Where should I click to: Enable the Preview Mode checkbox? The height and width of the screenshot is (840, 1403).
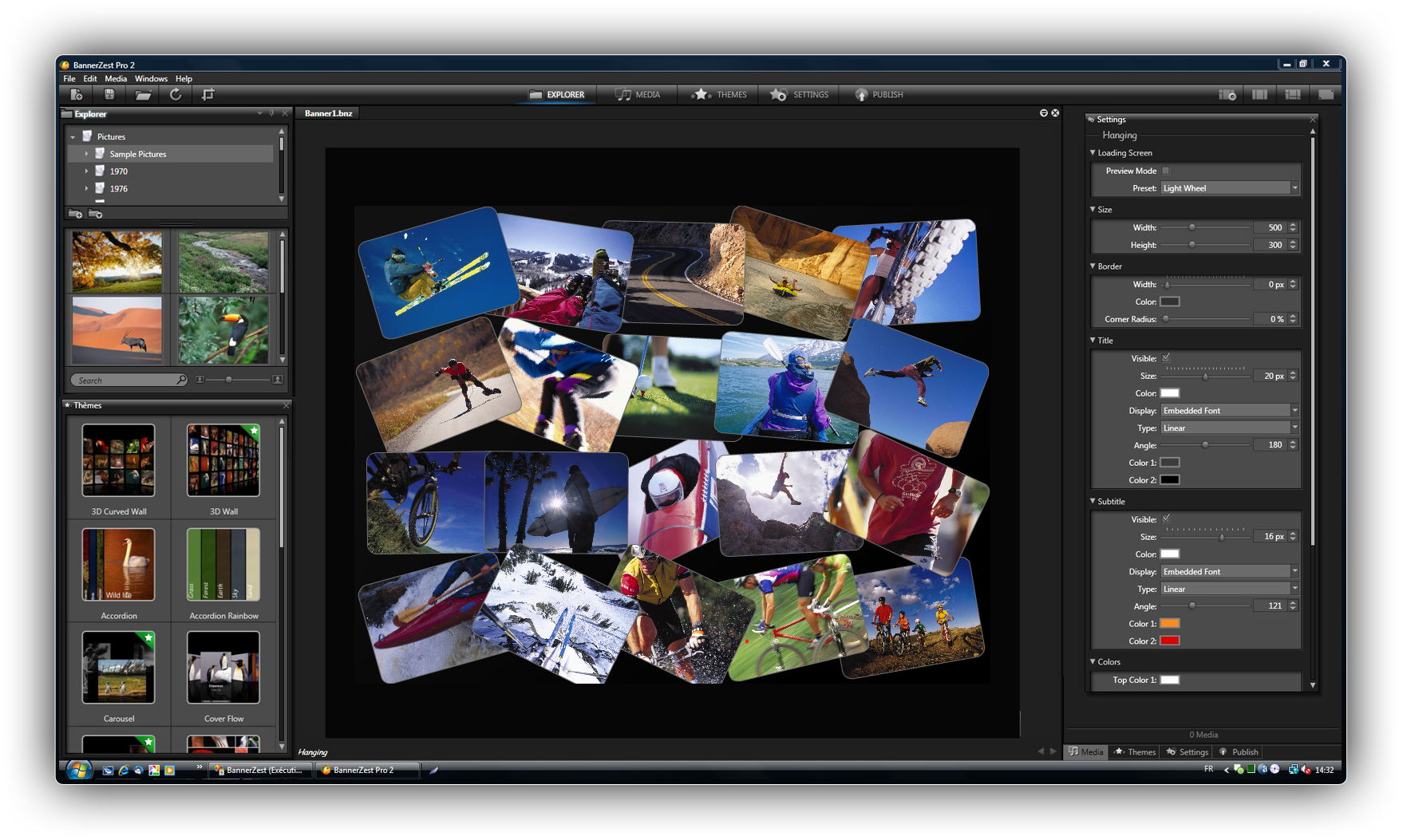[1165, 171]
